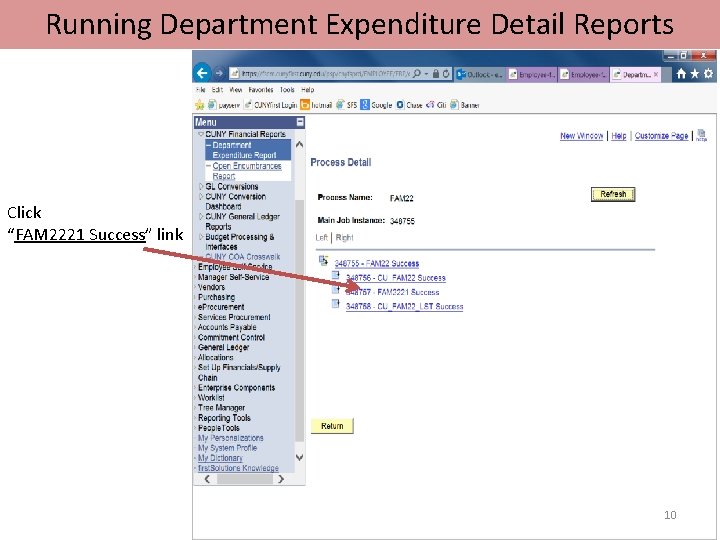Open the Accounts Payable menu item
Image resolution: width=720 pixels, height=540 pixels.
coord(227,327)
